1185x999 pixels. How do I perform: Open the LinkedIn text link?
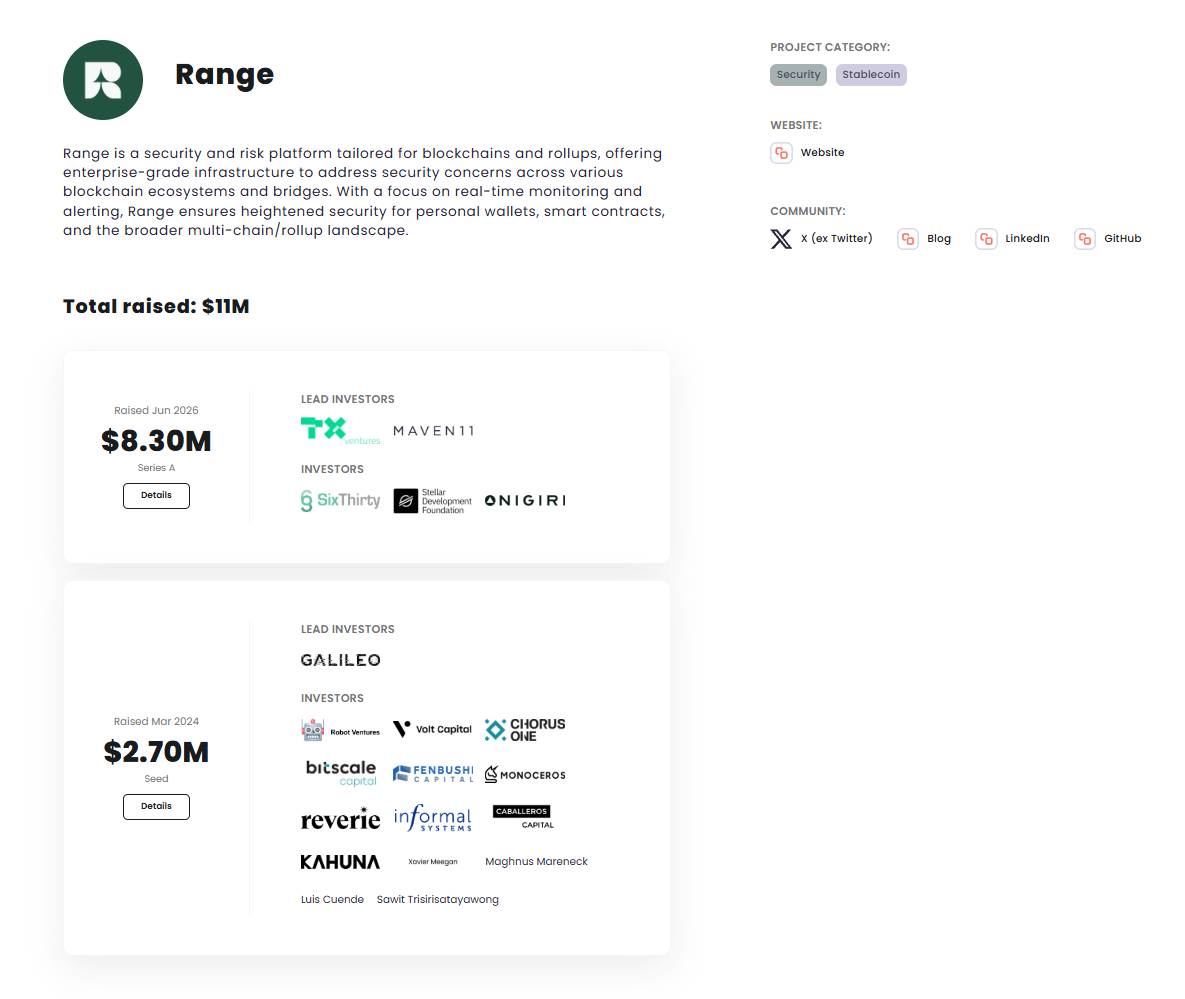point(1027,239)
